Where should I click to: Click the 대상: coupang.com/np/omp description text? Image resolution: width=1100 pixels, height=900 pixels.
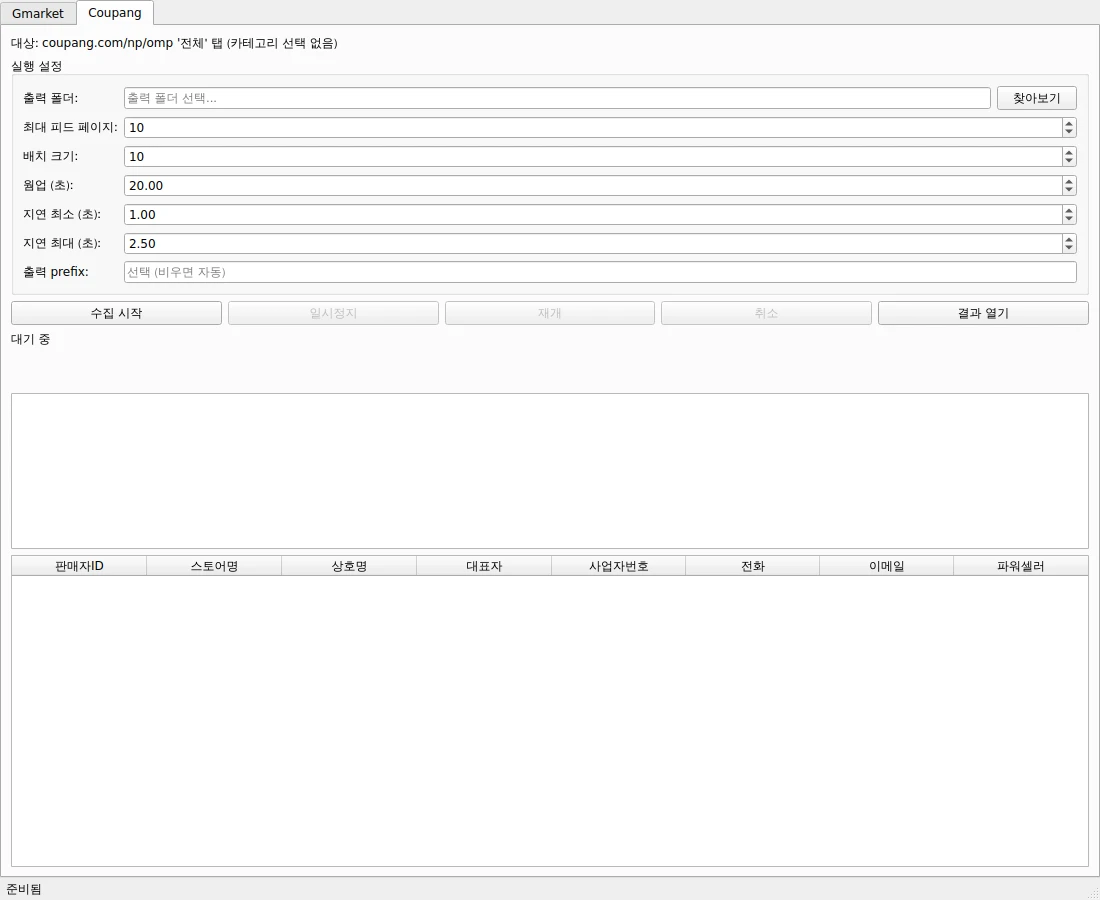point(174,43)
